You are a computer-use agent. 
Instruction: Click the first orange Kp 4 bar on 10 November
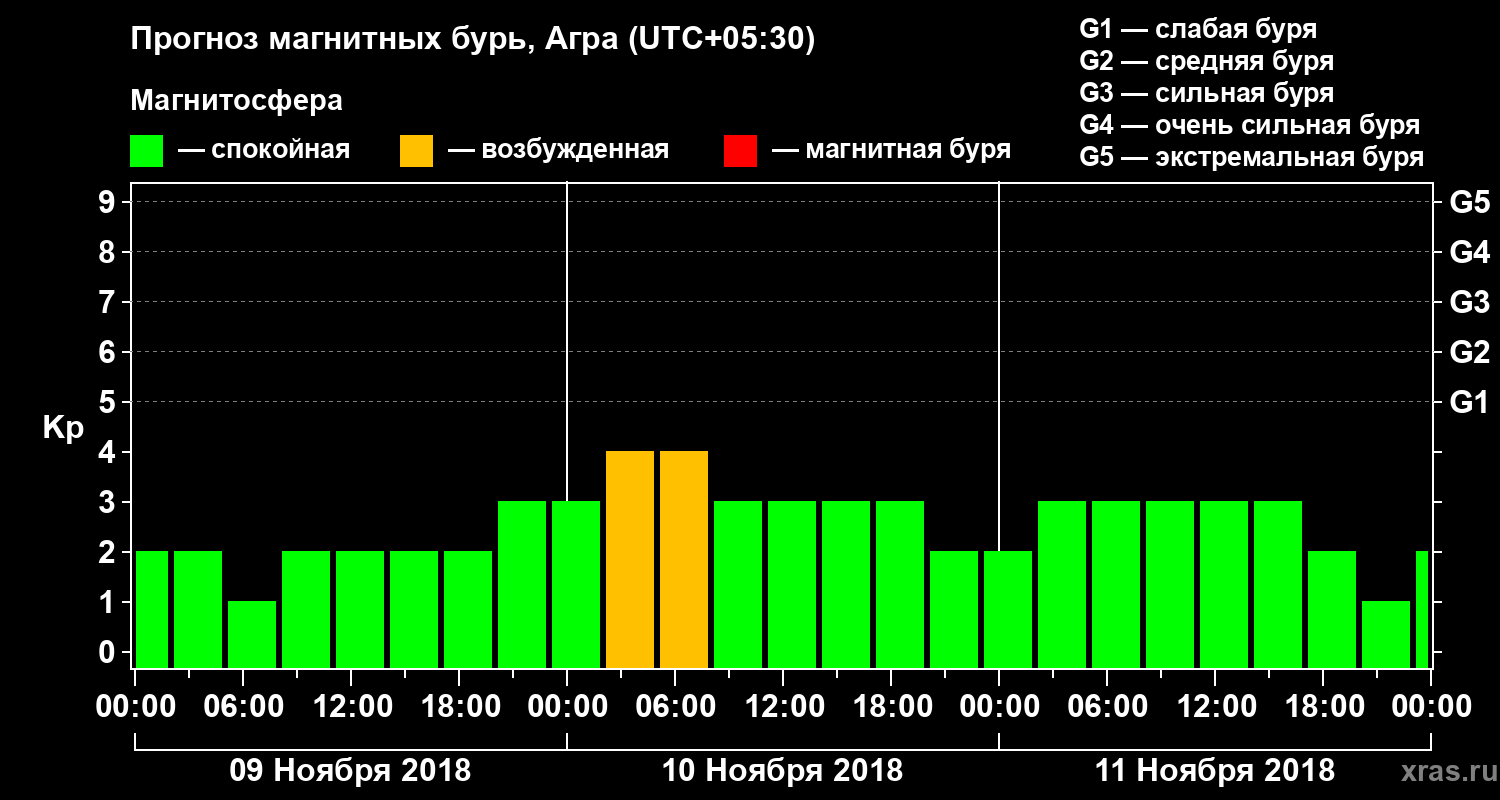[x=630, y=559]
